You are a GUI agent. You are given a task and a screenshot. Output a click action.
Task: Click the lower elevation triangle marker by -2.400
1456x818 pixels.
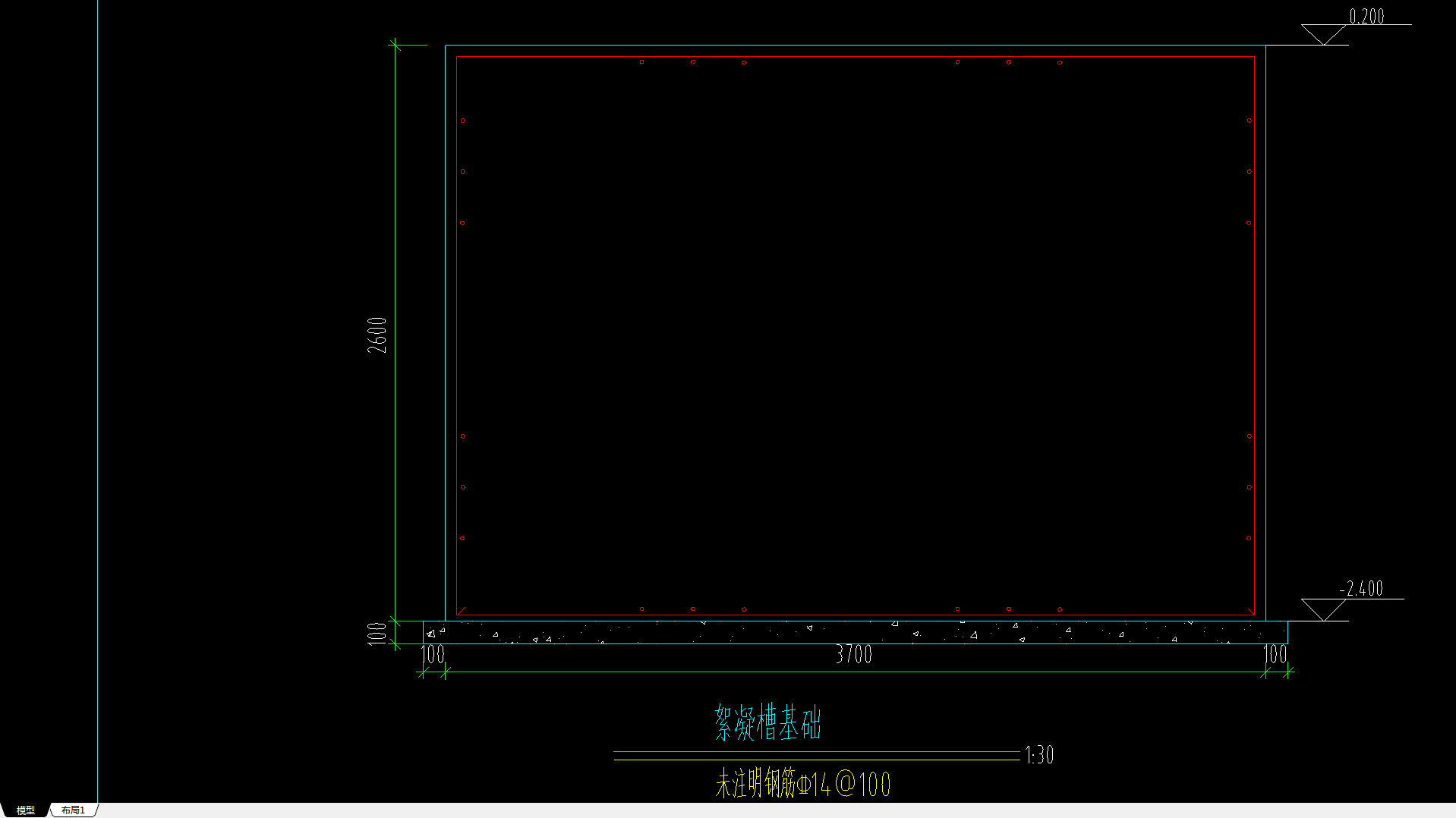click(1323, 610)
